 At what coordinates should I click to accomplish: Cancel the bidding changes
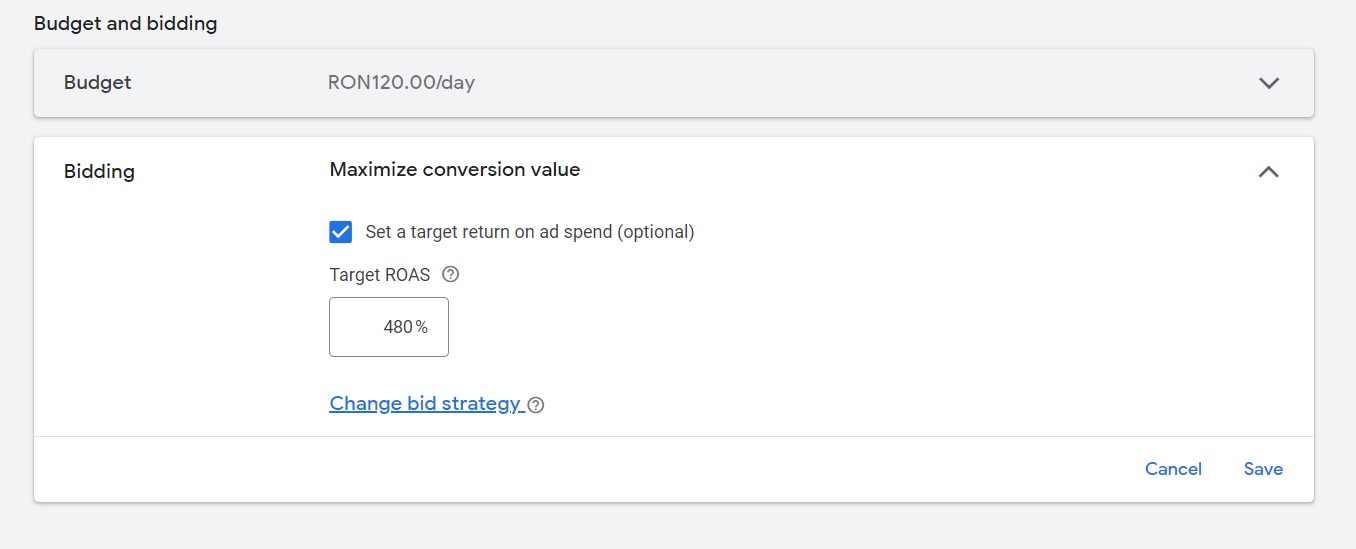[1173, 469]
